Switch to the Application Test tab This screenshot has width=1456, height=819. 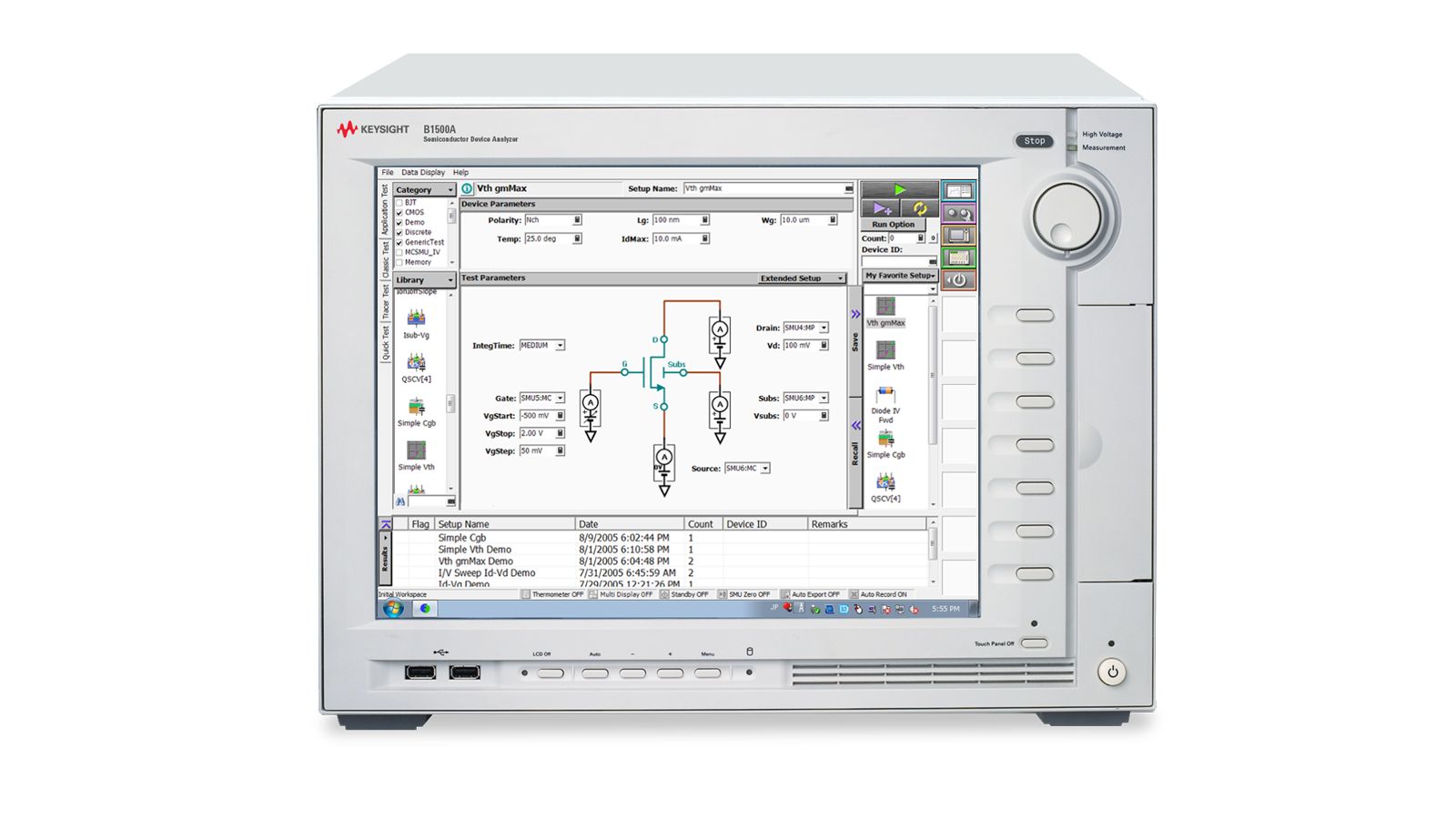click(385, 210)
